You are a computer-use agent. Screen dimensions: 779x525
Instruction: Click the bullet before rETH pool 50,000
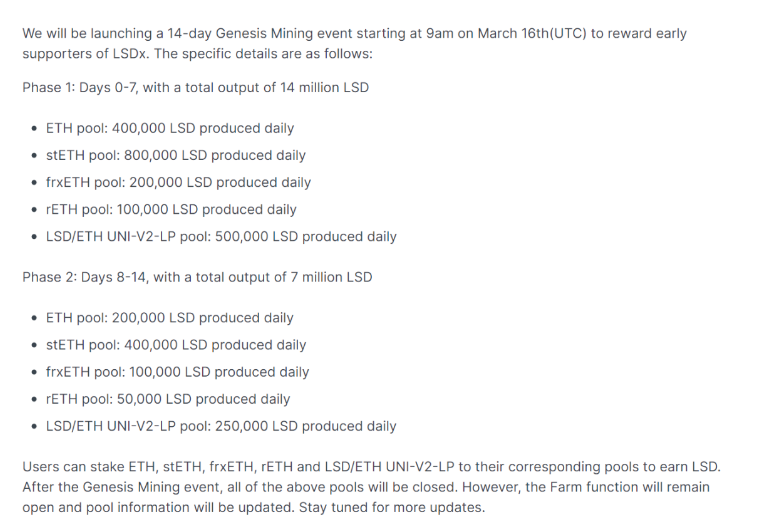pyautogui.click(x=34, y=399)
